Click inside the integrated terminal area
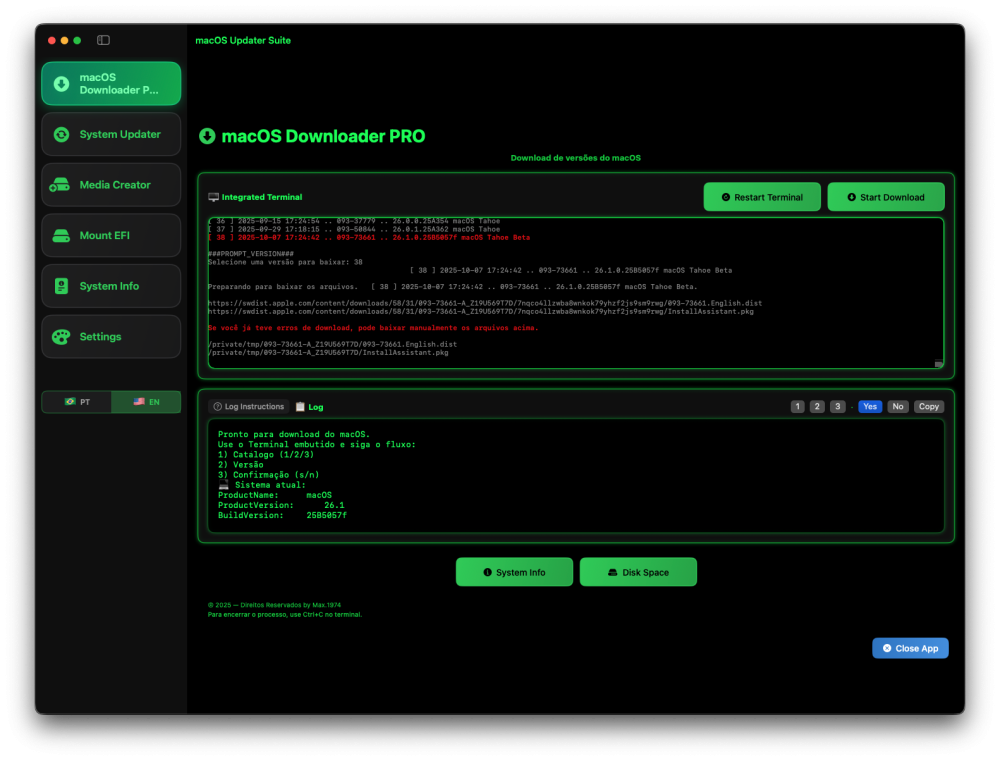Image resolution: width=1000 pixels, height=761 pixels. point(576,293)
